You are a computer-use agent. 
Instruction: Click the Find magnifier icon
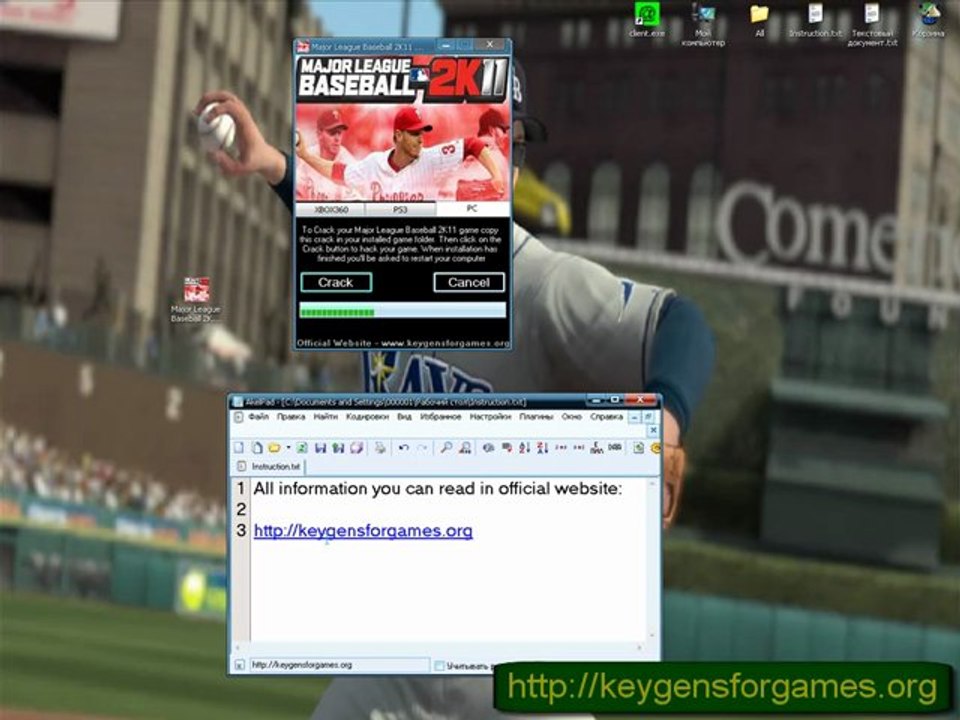tap(446, 448)
